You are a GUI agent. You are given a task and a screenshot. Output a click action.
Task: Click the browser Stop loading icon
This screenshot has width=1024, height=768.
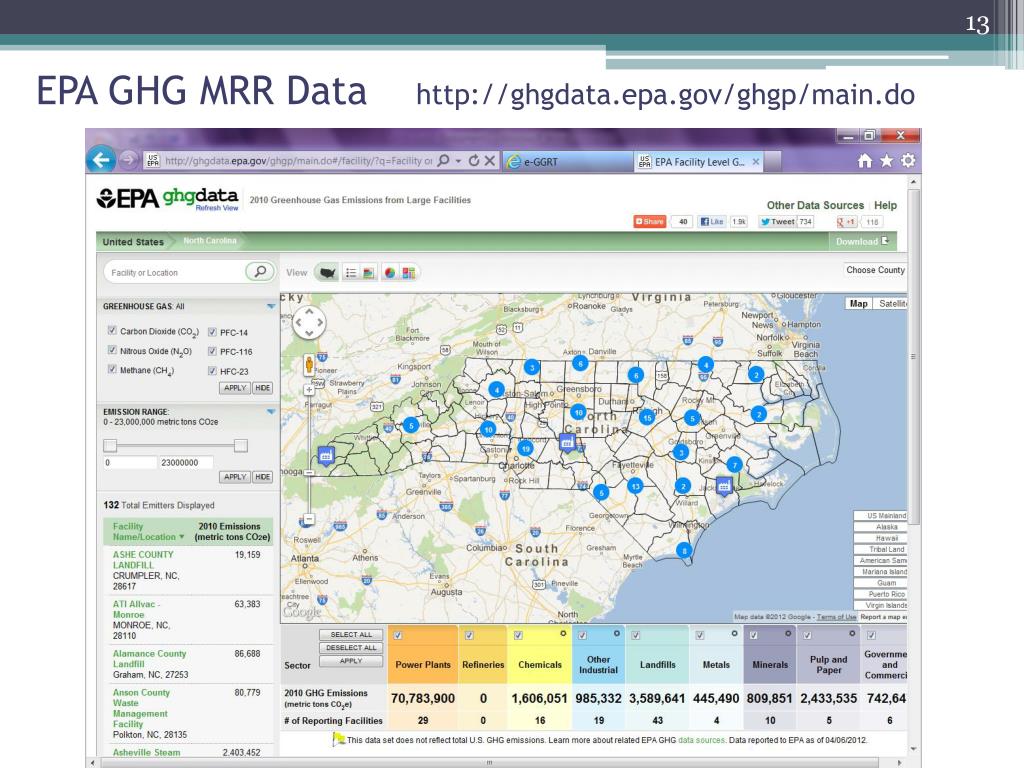tap(490, 161)
